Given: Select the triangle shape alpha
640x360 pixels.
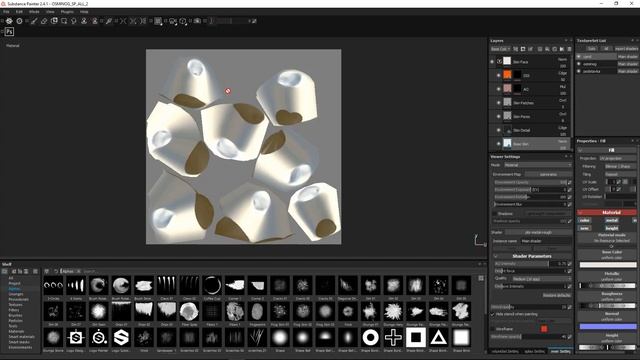Looking at the screenshot, I should click(x=438, y=338).
